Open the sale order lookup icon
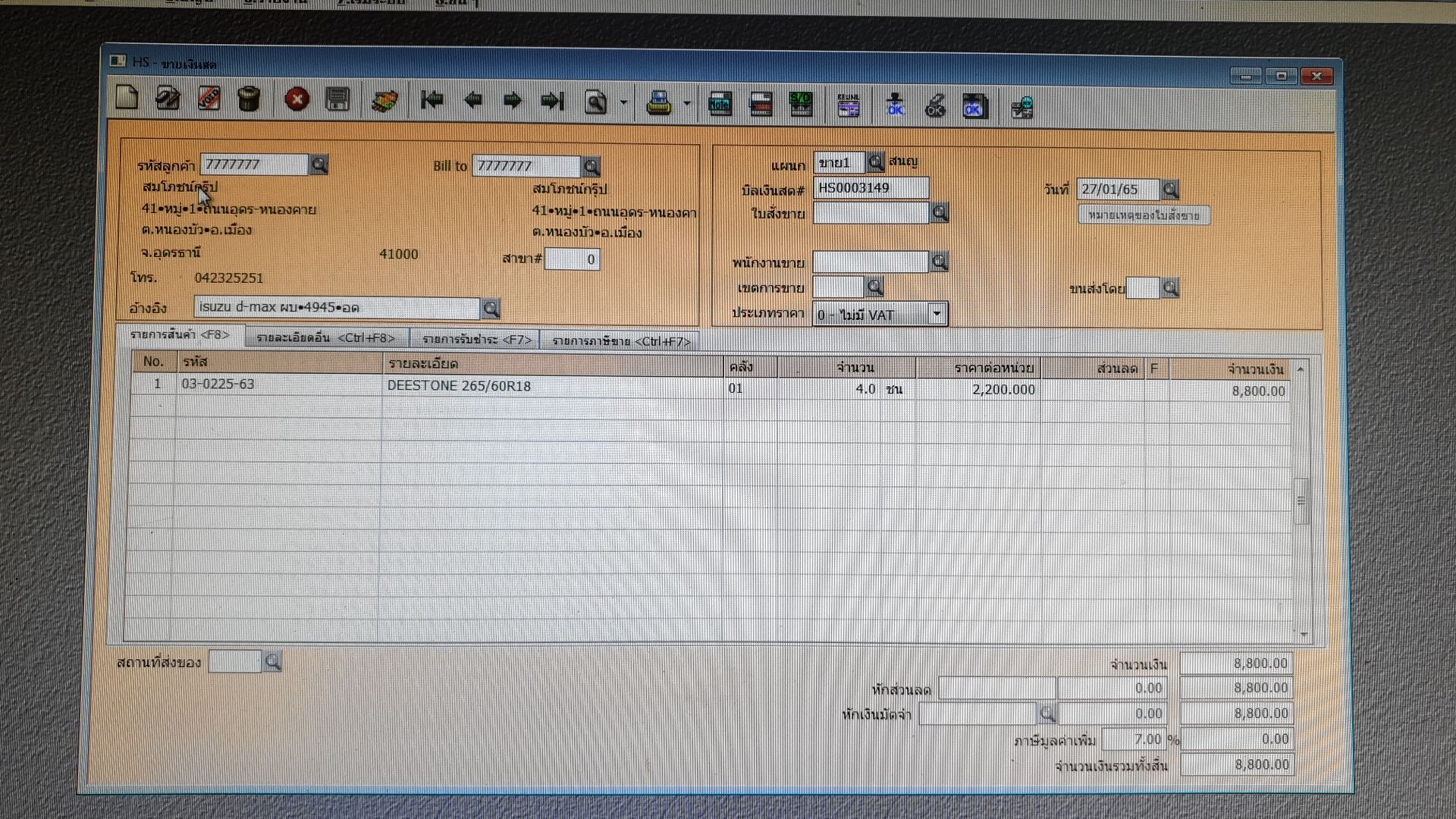Image resolution: width=1456 pixels, height=819 pixels. pos(940,214)
